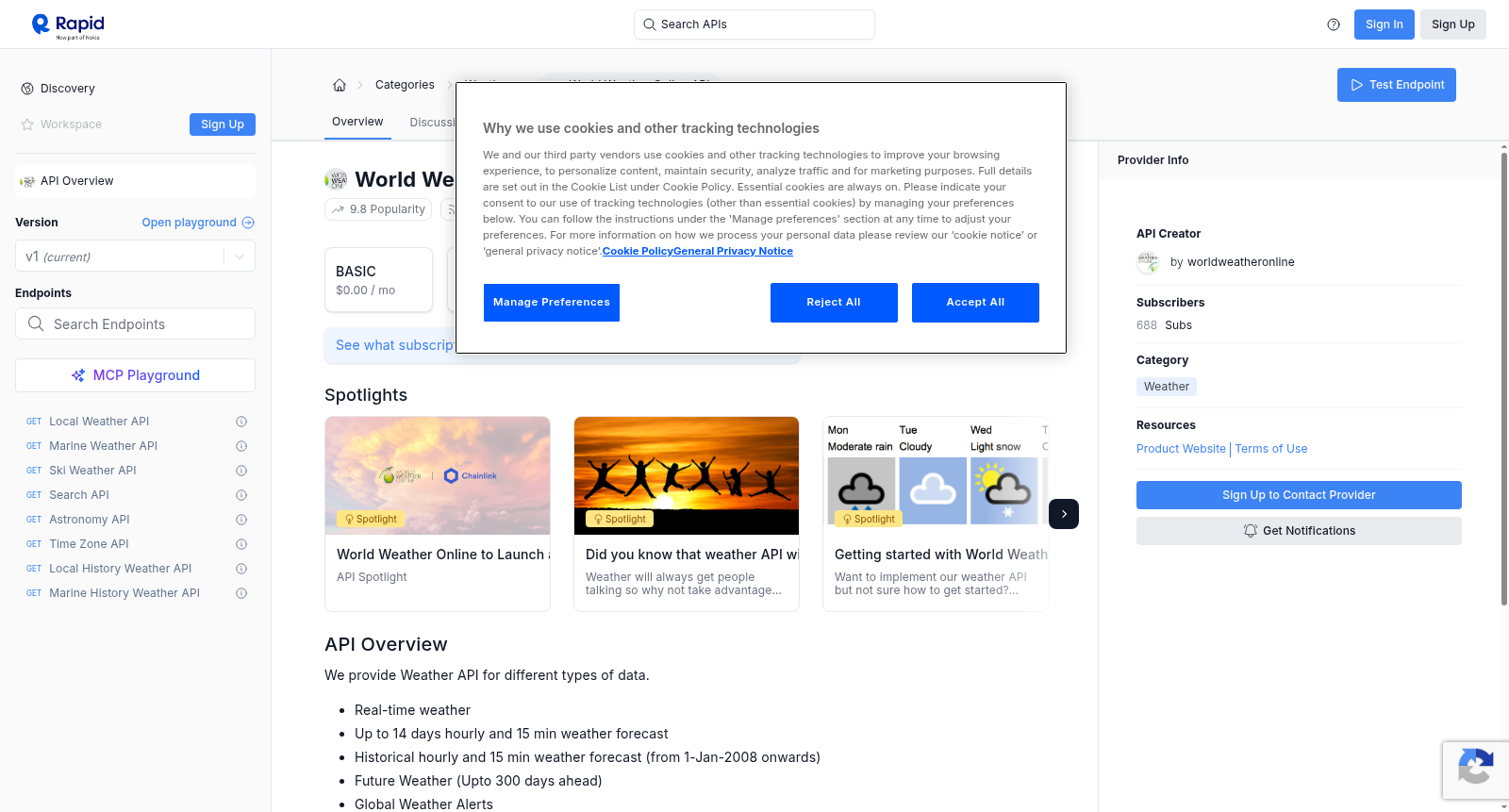Click the Get Notifications button
The height and width of the screenshot is (812, 1509).
click(x=1299, y=531)
